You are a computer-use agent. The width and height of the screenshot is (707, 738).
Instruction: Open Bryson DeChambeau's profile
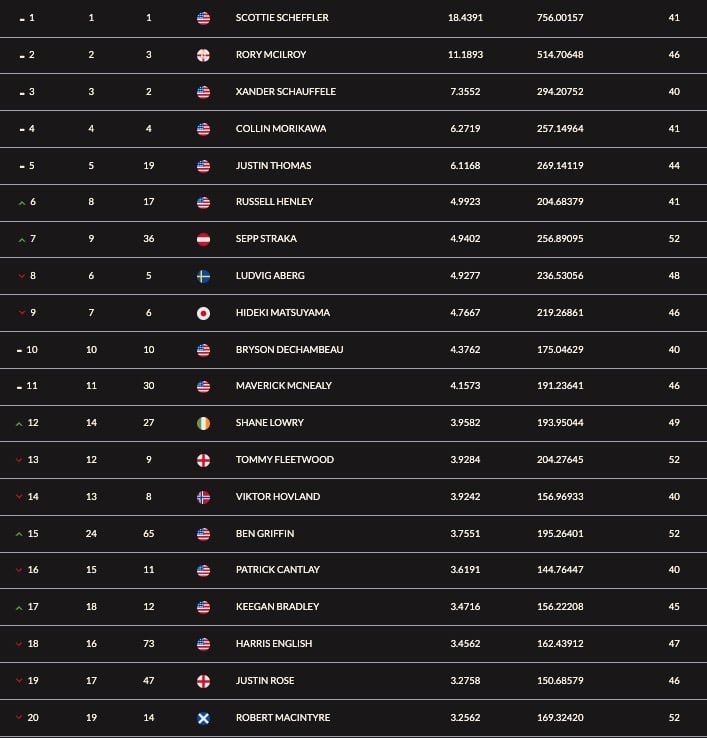(x=289, y=350)
